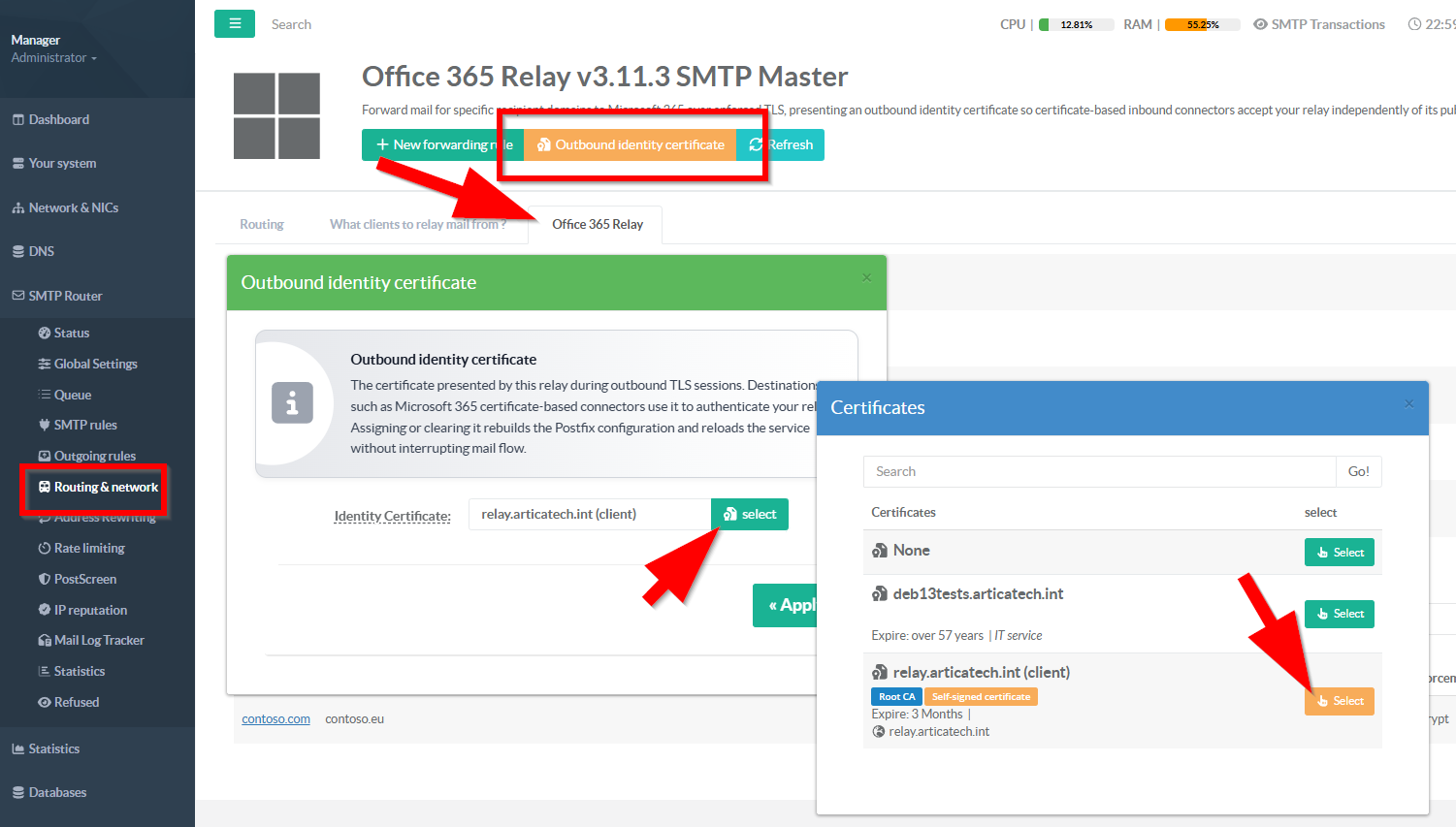Expand the Administrator account dropdown
This screenshot has height=827, width=1456.
click(x=54, y=58)
